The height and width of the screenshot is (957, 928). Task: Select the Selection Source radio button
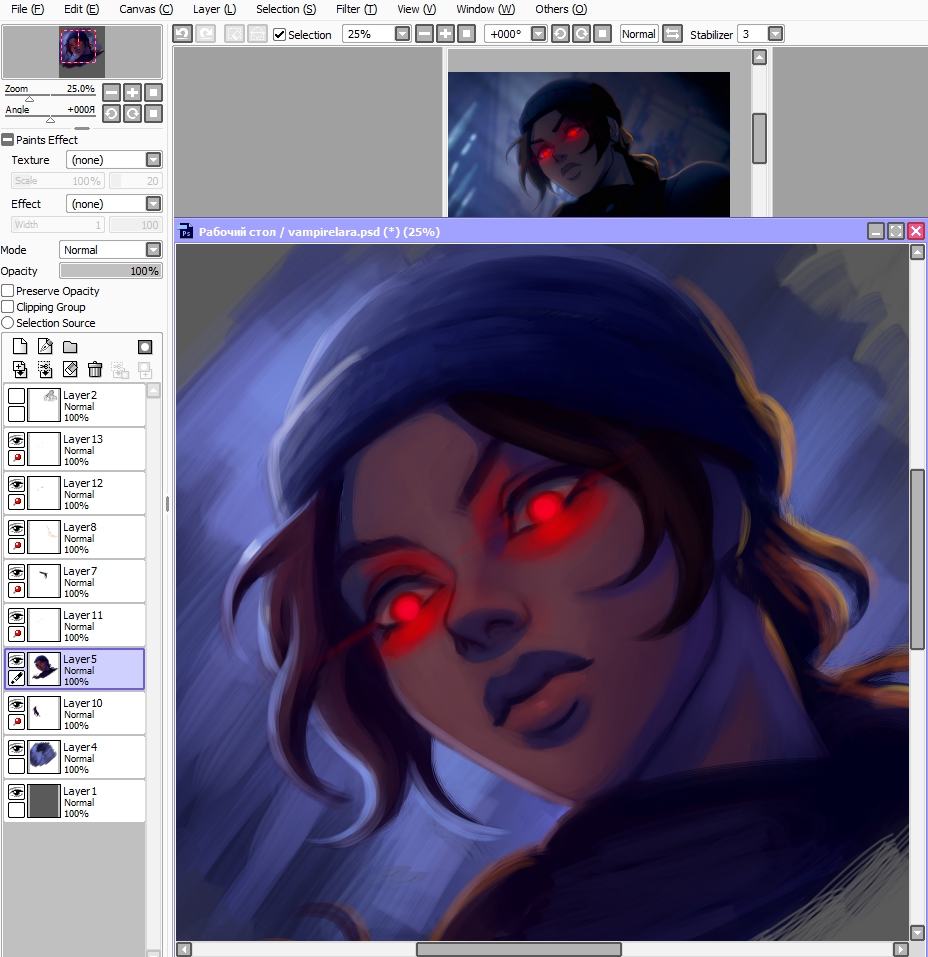click(8, 322)
